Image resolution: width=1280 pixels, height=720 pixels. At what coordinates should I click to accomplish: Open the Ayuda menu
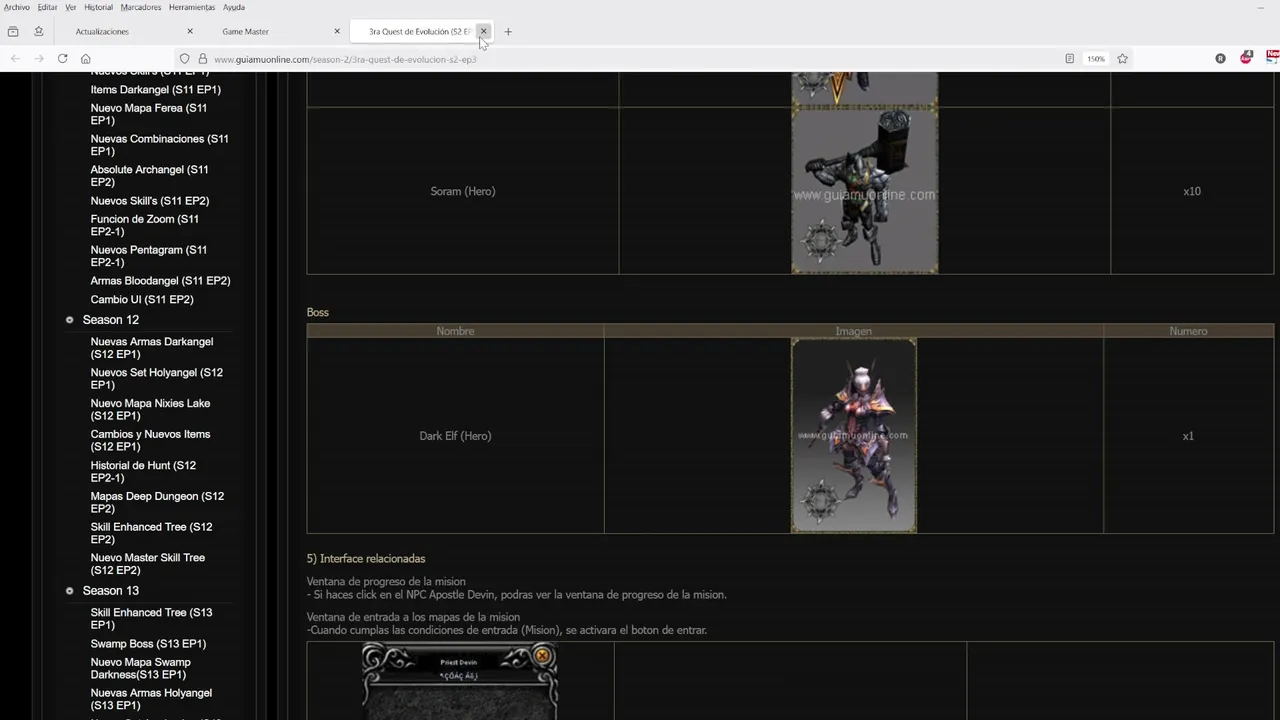(x=233, y=7)
